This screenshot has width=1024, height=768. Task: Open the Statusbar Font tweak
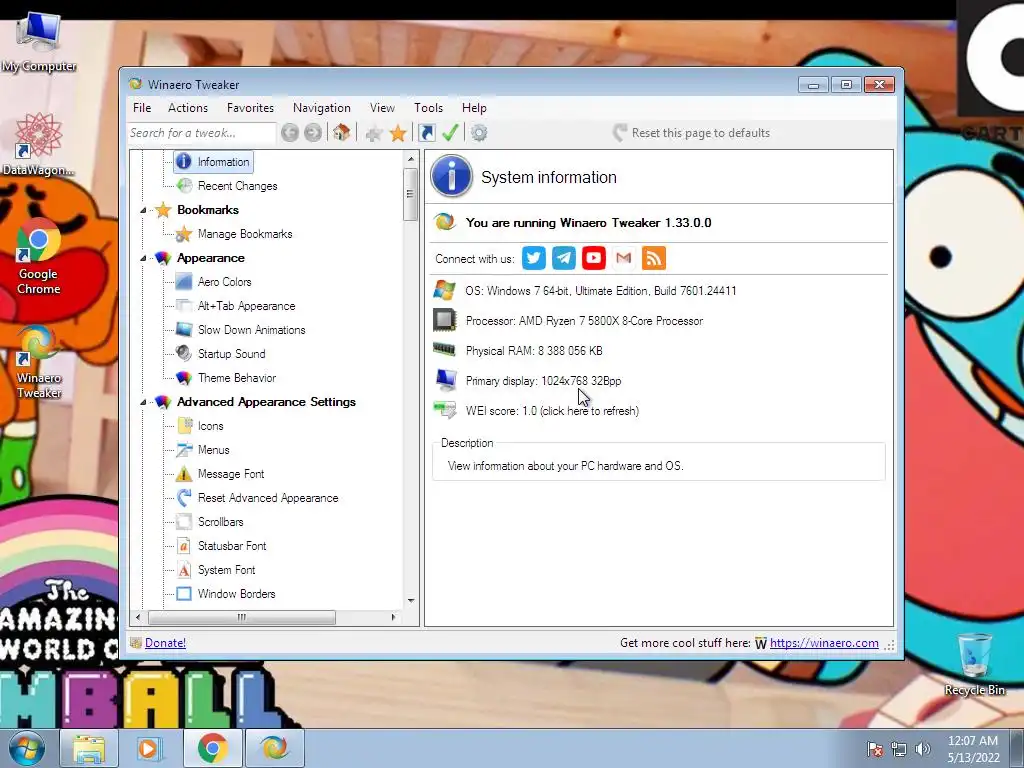[232, 546]
